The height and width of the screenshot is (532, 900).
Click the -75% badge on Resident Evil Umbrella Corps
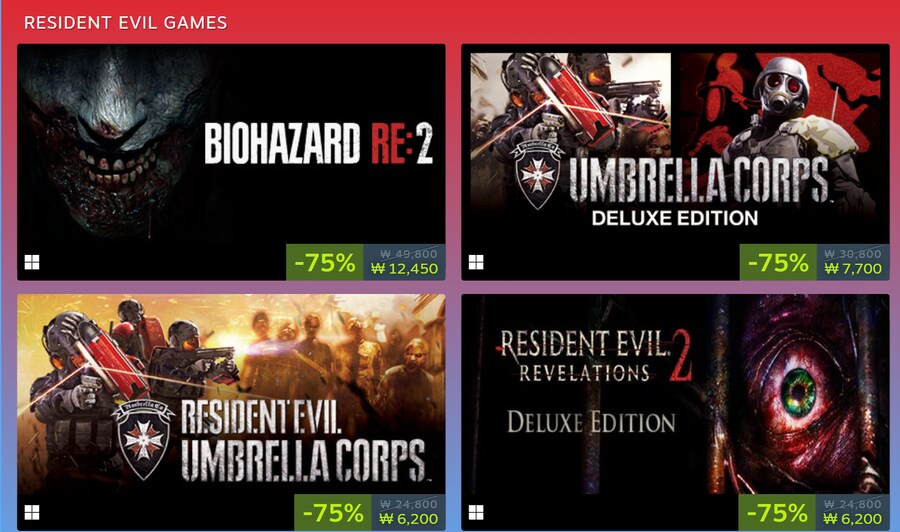[x=333, y=512]
